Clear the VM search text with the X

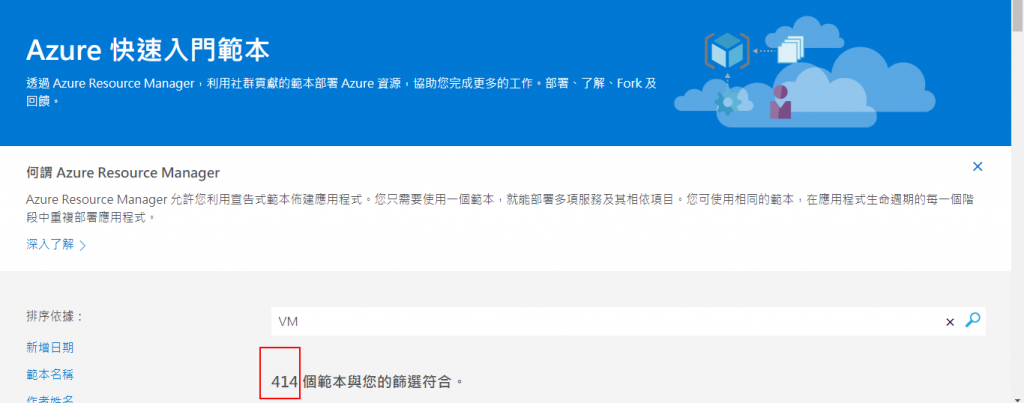pyautogui.click(x=950, y=322)
